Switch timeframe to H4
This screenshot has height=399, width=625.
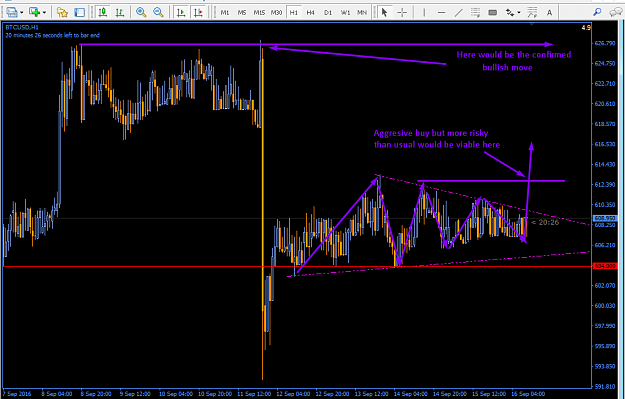click(311, 12)
